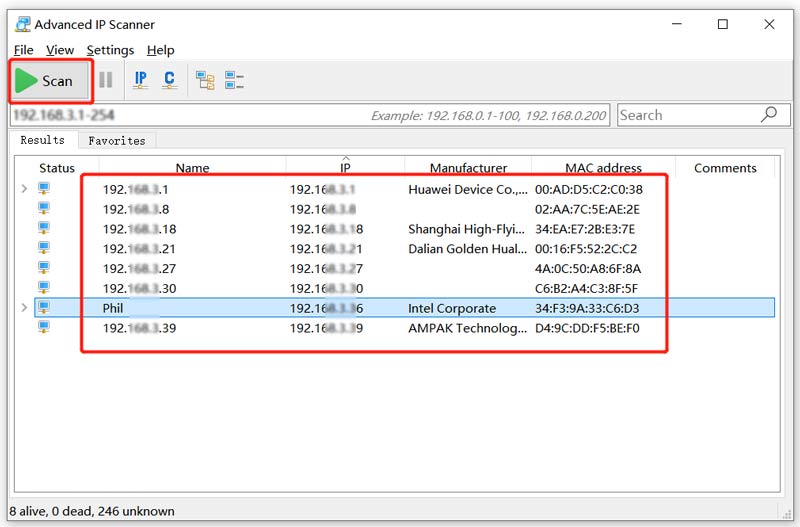Open the Settings menu

pos(110,50)
